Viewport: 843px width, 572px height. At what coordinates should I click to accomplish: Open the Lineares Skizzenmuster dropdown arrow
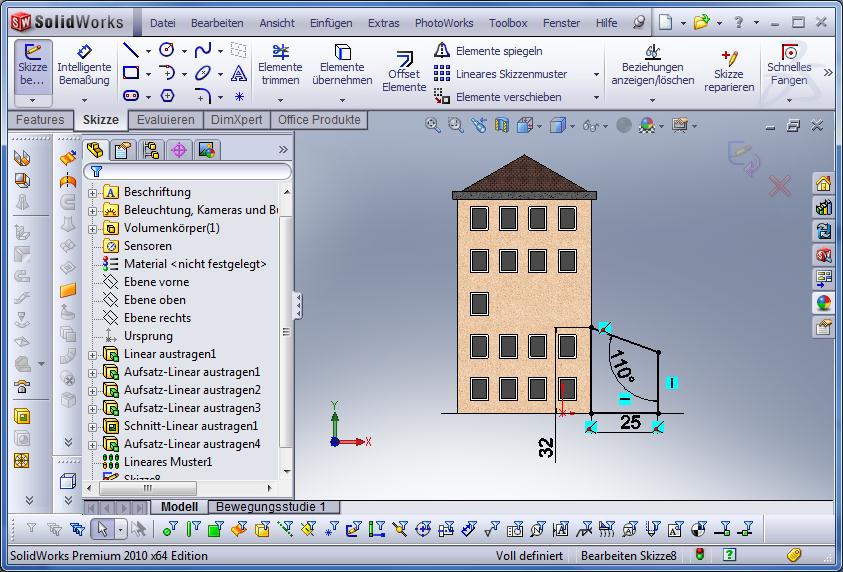[x=596, y=74]
